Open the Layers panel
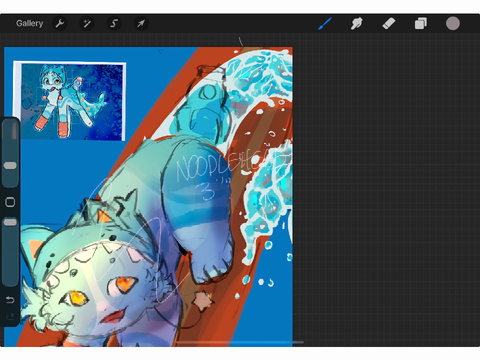480x360 pixels. tap(421, 23)
